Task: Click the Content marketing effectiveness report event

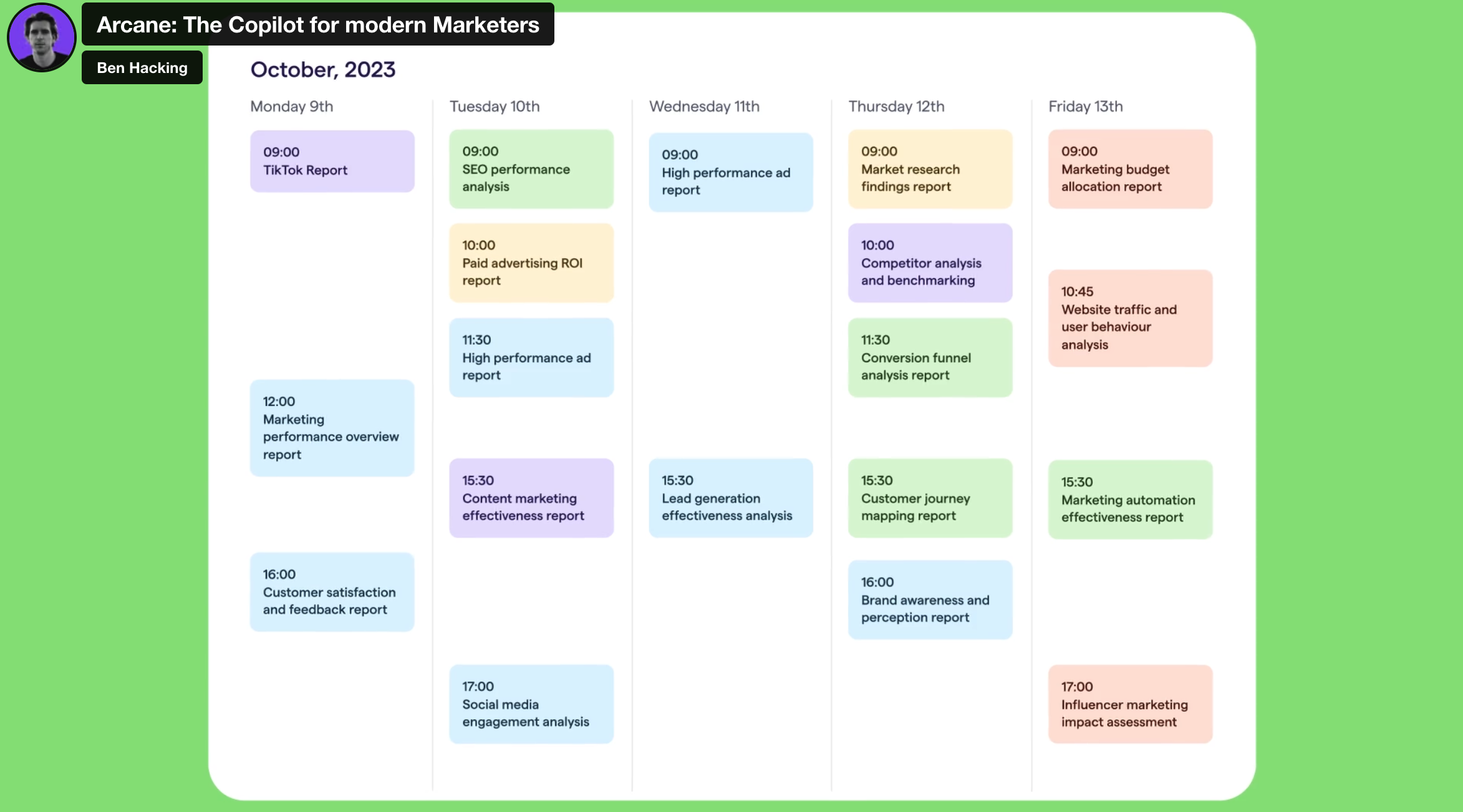Action: tap(531, 498)
